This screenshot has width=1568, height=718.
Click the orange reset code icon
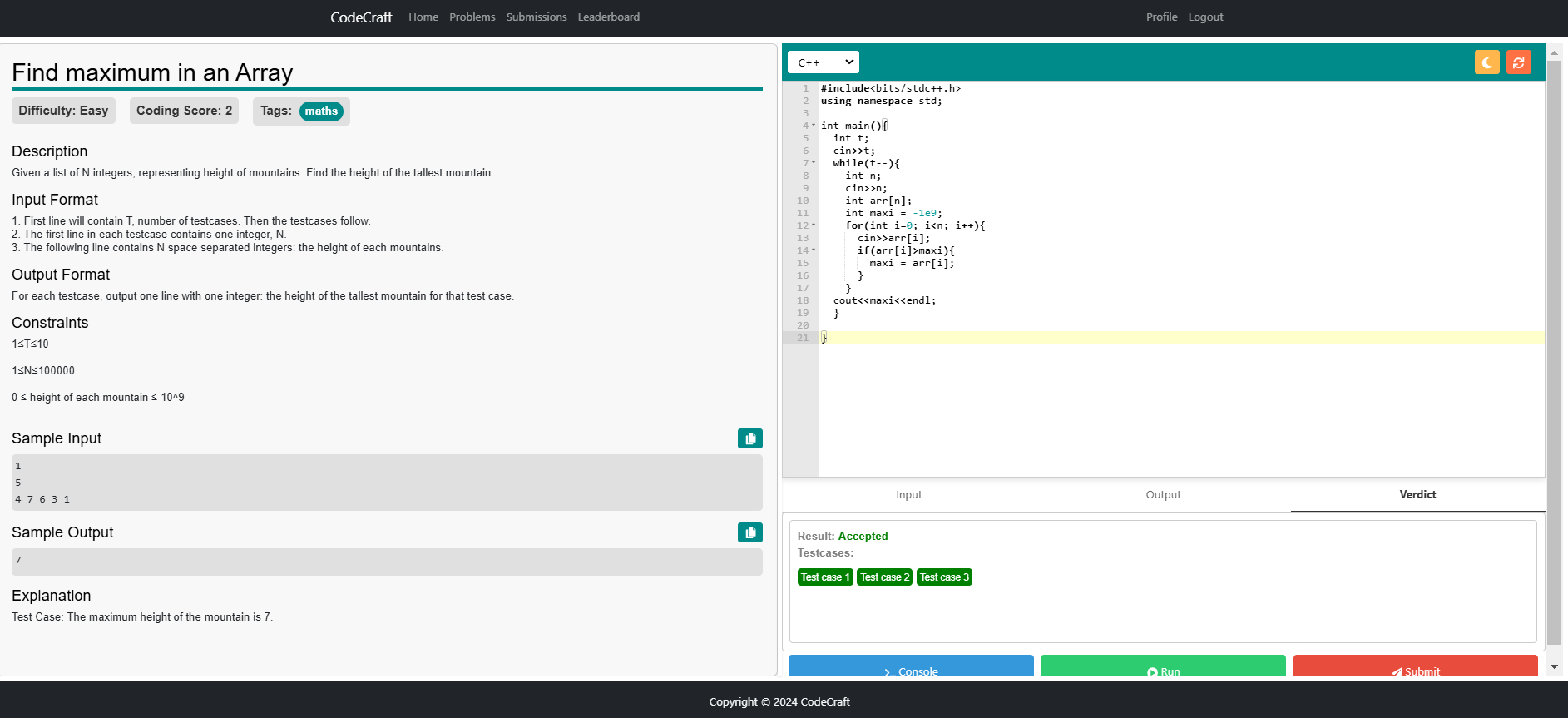[x=1518, y=62]
